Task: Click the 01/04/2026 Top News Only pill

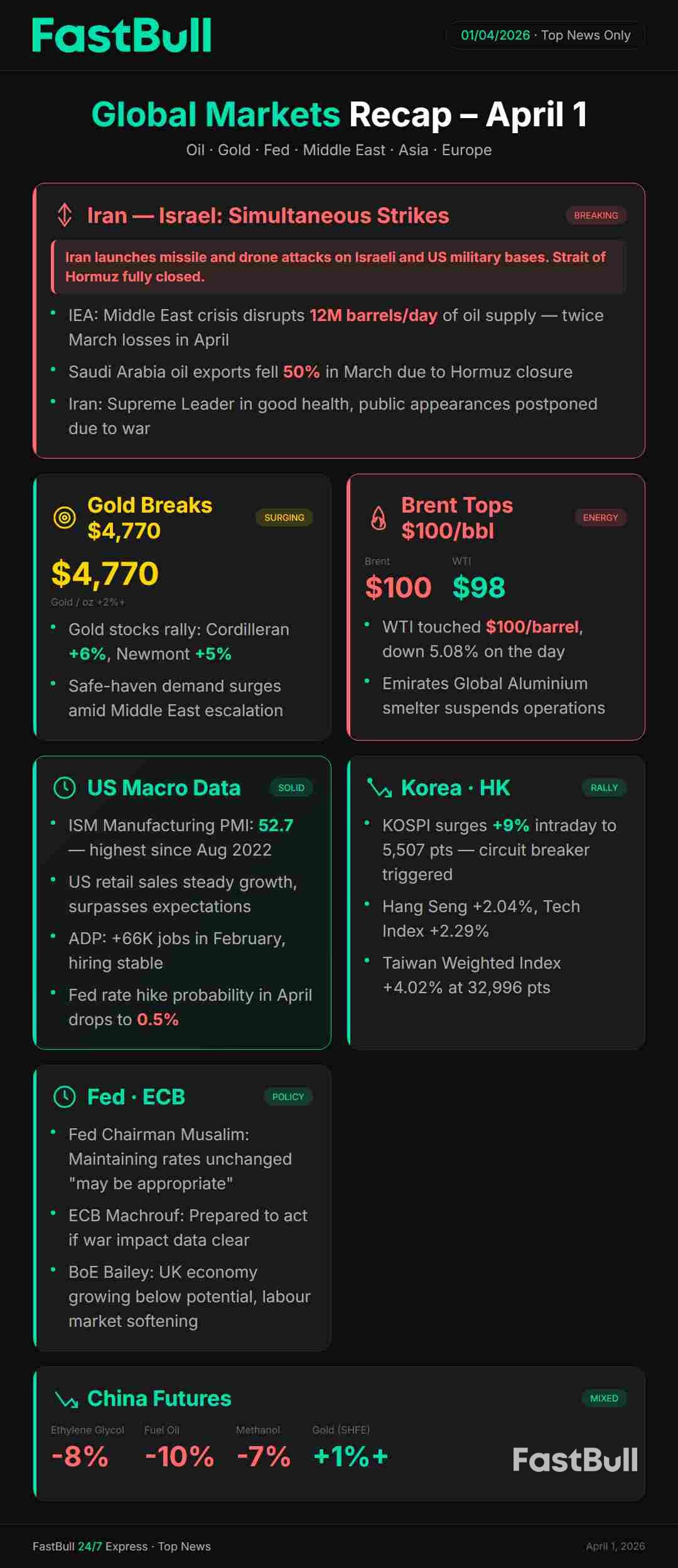Action: pos(545,35)
